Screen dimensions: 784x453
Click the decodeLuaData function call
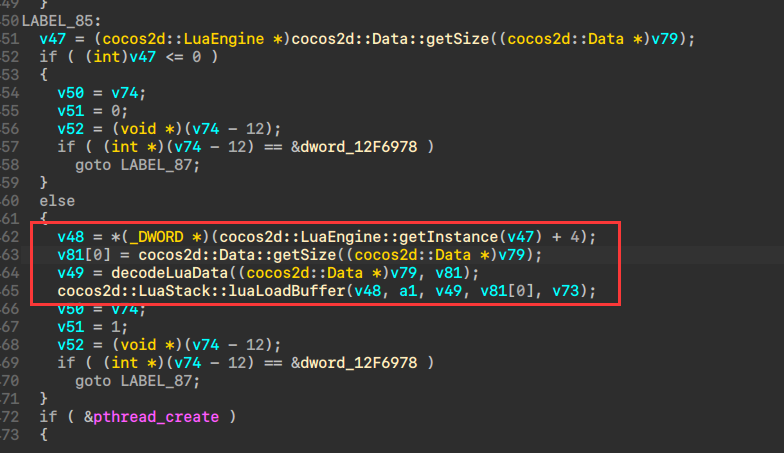coord(170,273)
